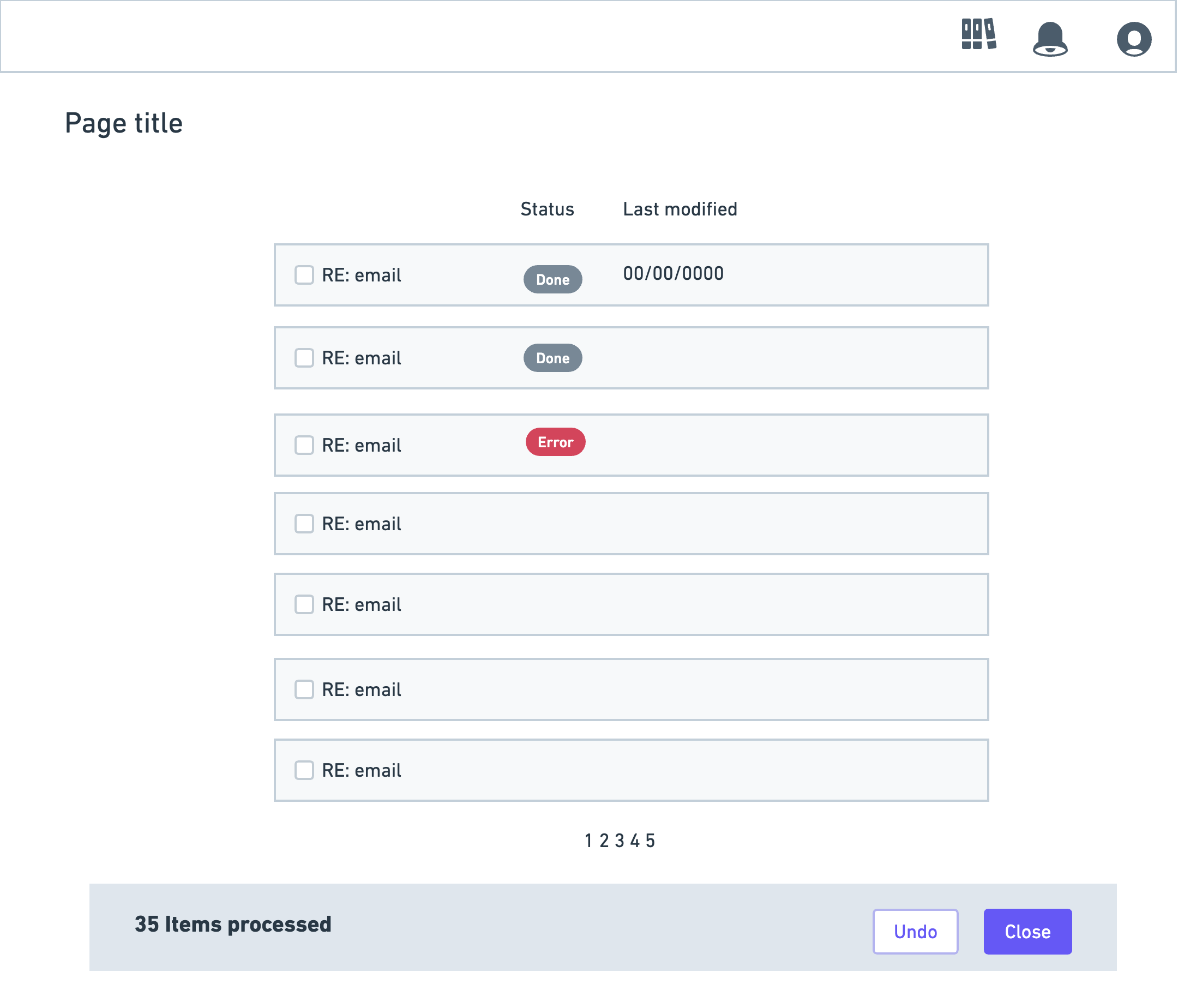The image size is (1178, 1008).
Task: Go to page 1 in pagination
Action: tap(588, 841)
